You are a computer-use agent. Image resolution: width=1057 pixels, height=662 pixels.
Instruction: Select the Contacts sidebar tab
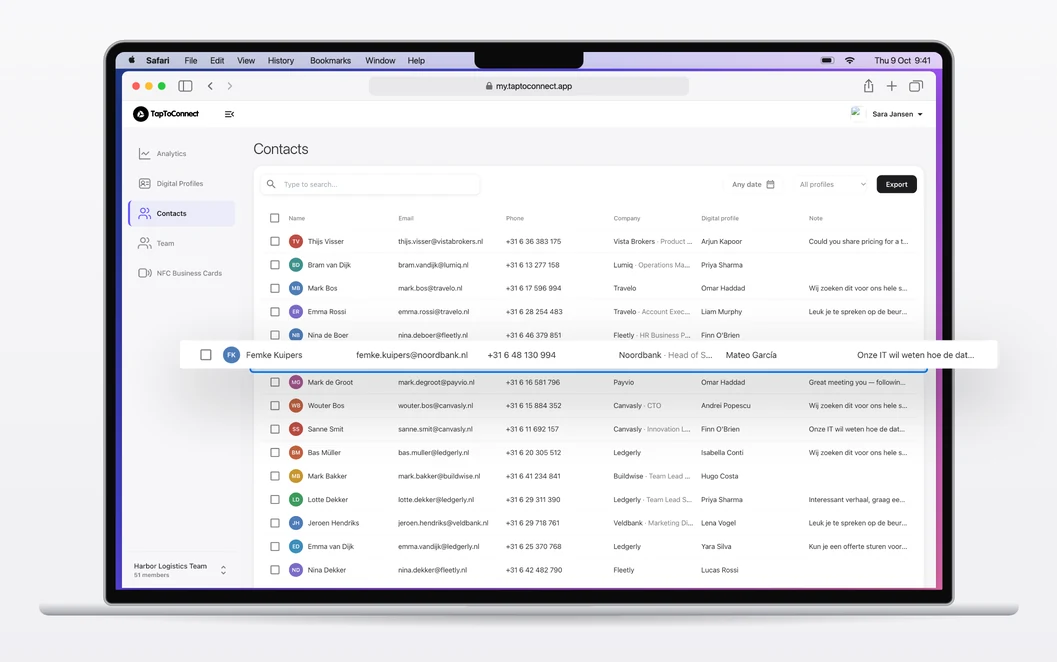[x=182, y=214]
